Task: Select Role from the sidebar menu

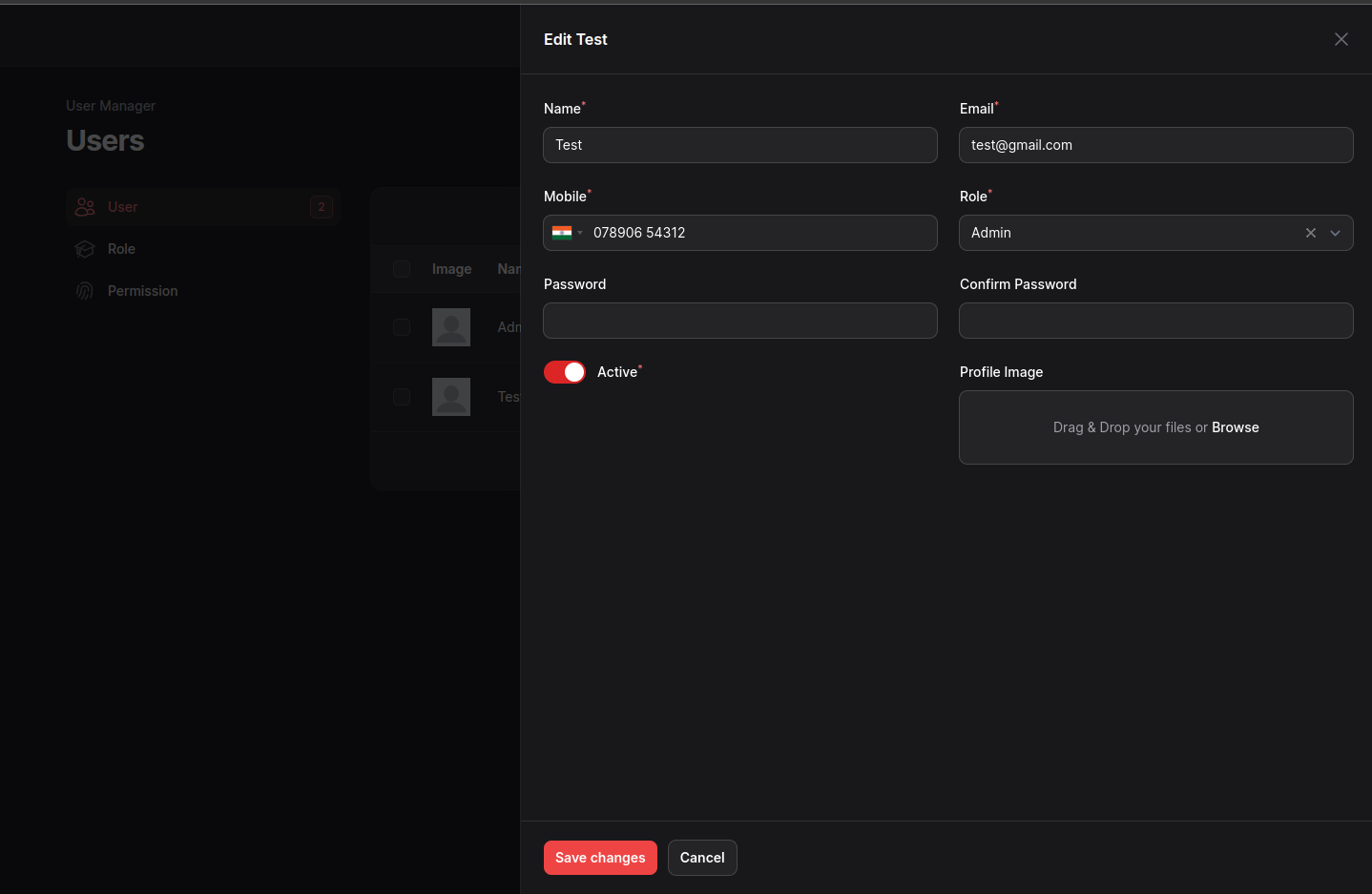Action: (x=121, y=249)
